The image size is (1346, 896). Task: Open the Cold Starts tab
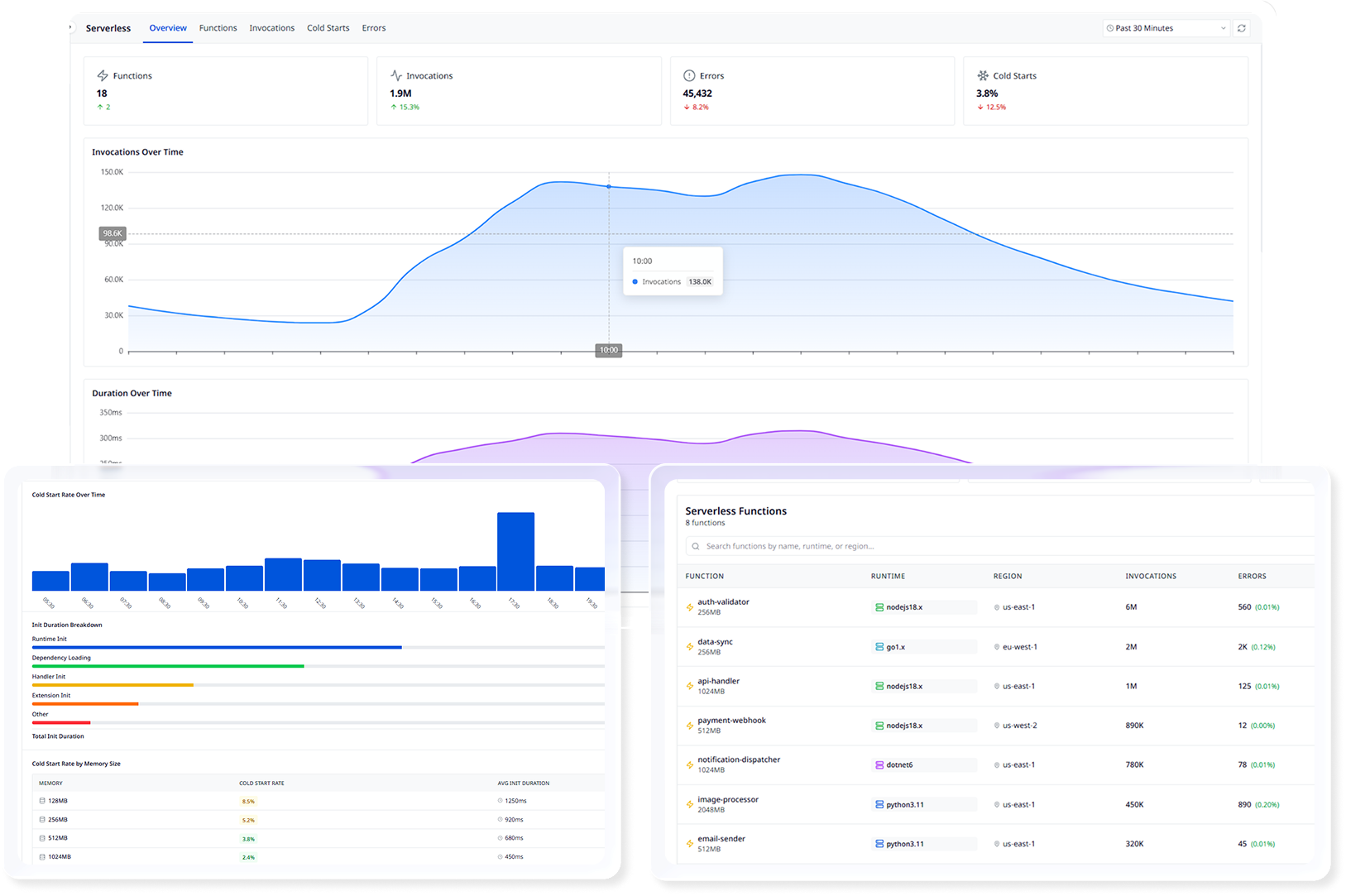coord(328,28)
